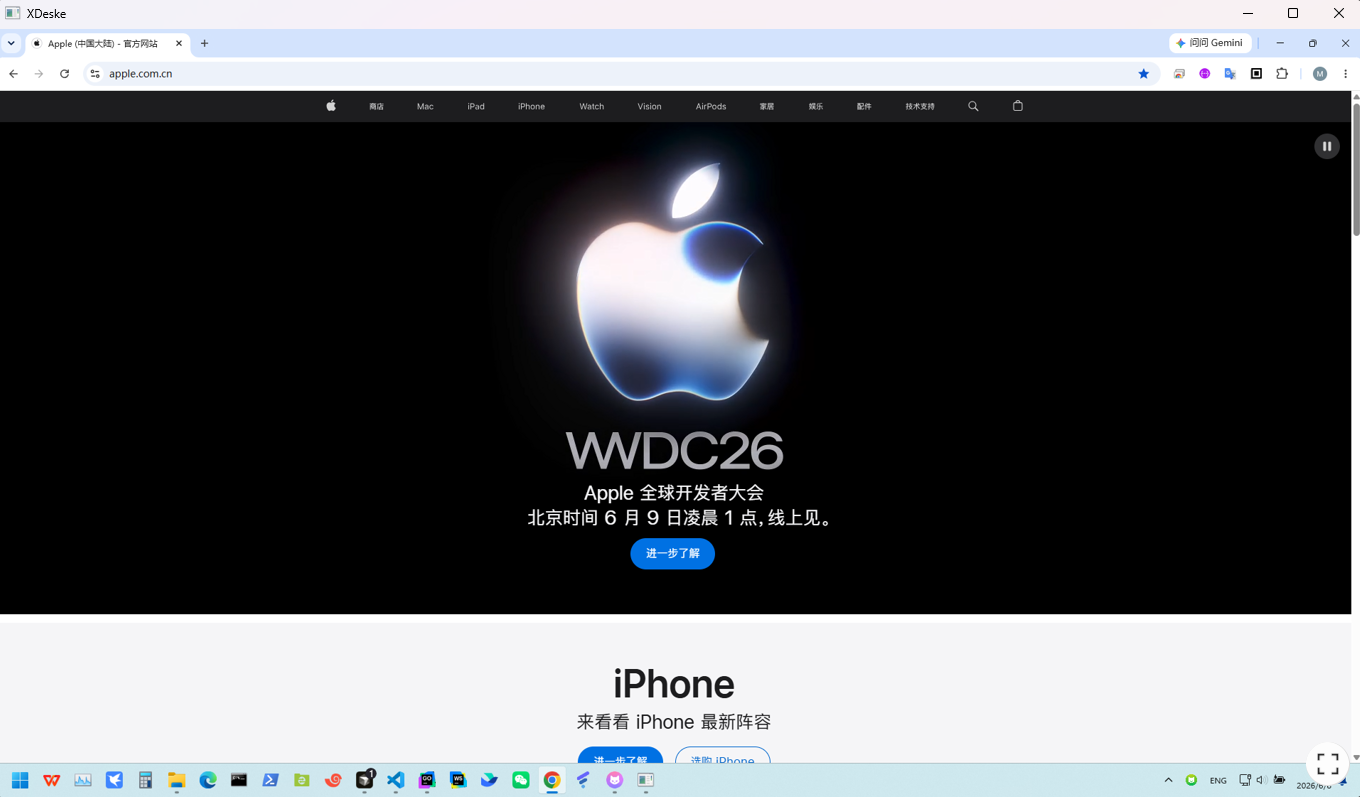Viewport: 1360px width, 797px height.
Task: Go forward to the next page
Action: click(39, 74)
